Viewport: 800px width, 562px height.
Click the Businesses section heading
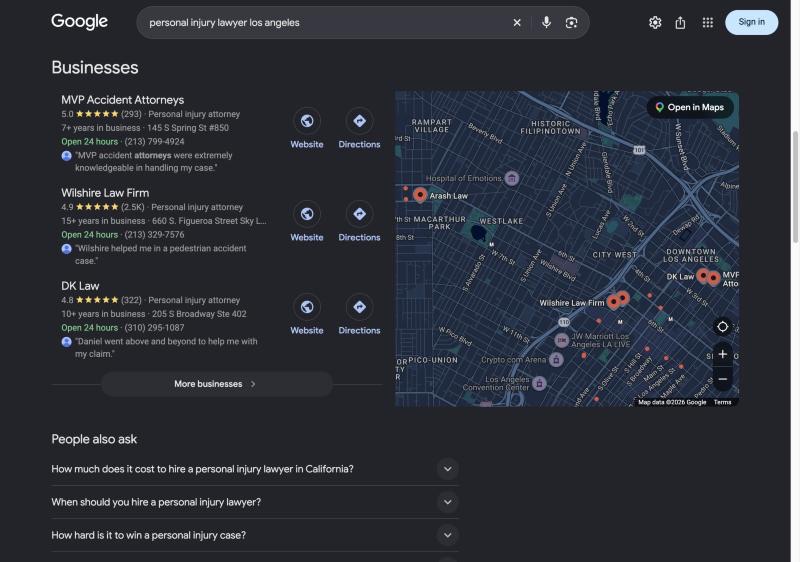coord(95,67)
